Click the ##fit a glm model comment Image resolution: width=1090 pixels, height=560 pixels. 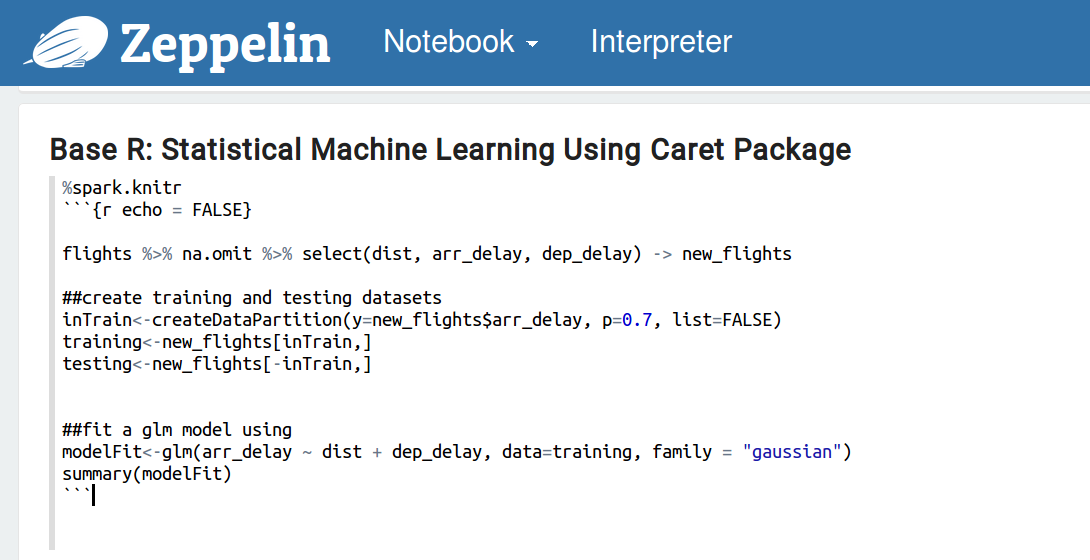[177, 430]
